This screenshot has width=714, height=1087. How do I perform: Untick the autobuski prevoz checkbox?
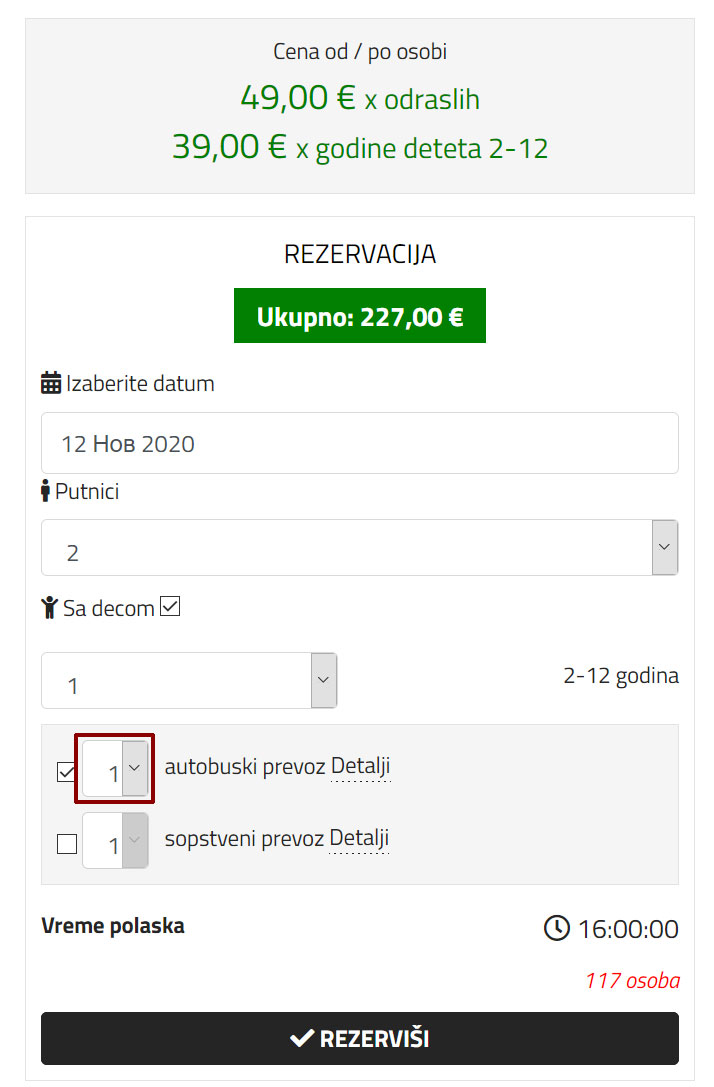(67, 772)
